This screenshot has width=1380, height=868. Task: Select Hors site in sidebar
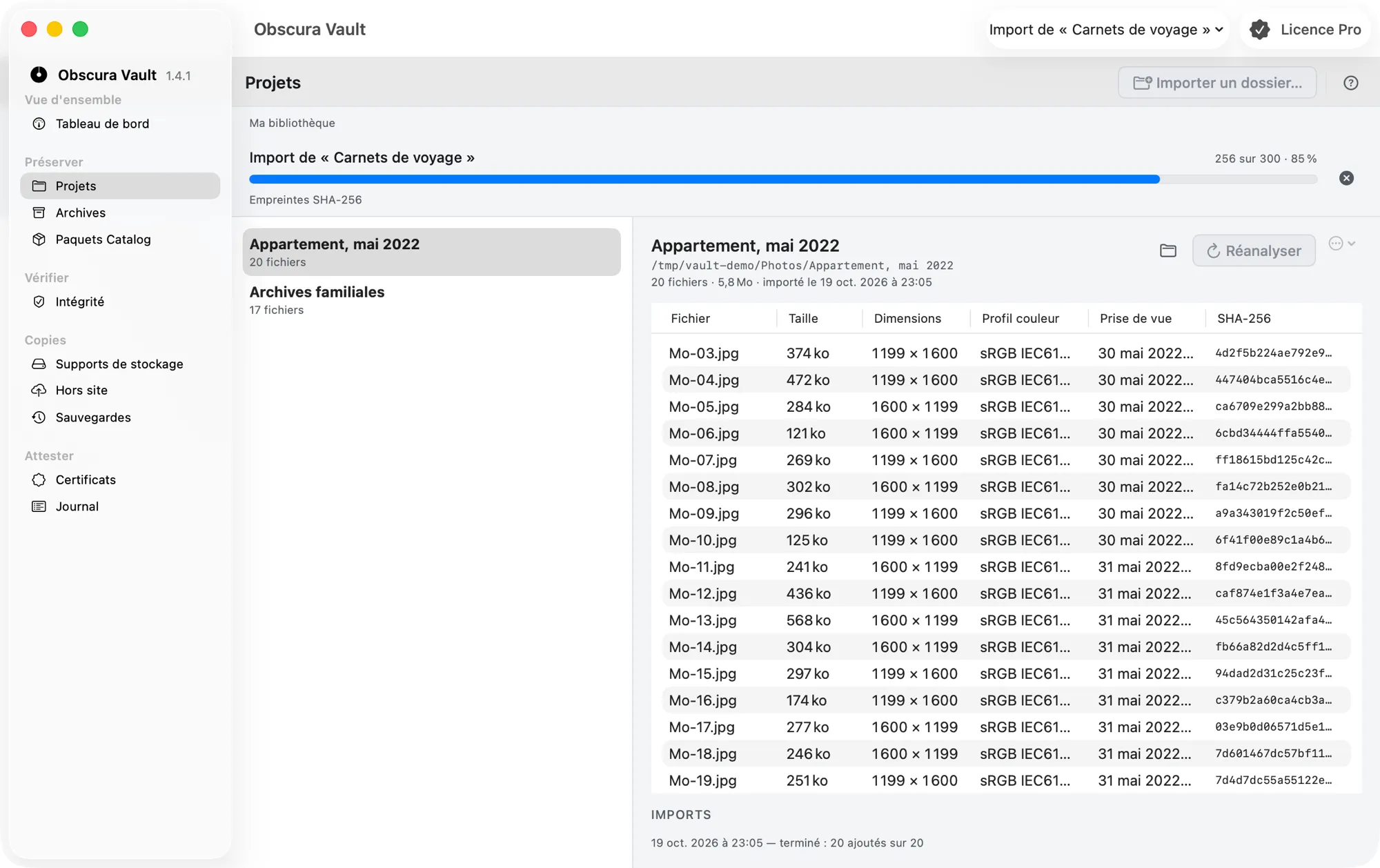120,391
